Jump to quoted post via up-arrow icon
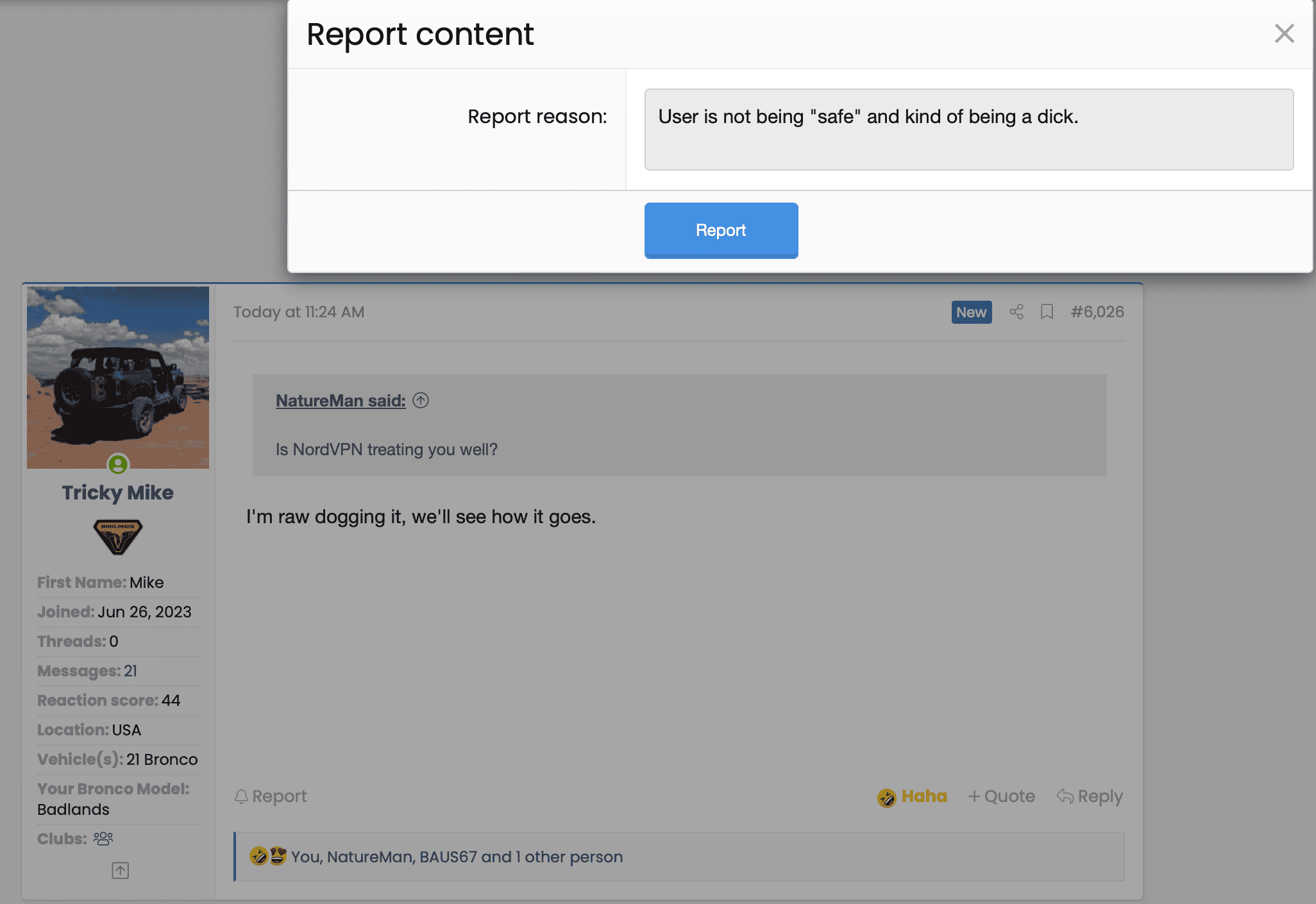The width and height of the screenshot is (1316, 904). [421, 401]
